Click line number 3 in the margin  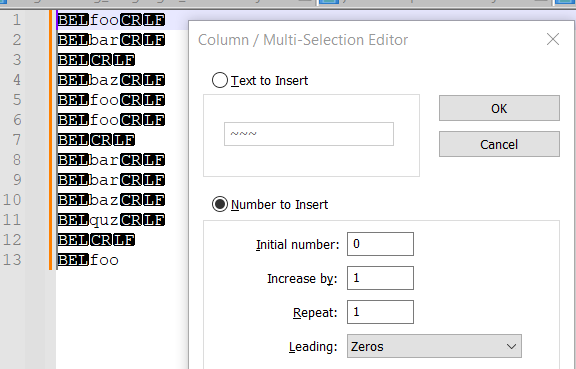pyautogui.click(x=17, y=60)
